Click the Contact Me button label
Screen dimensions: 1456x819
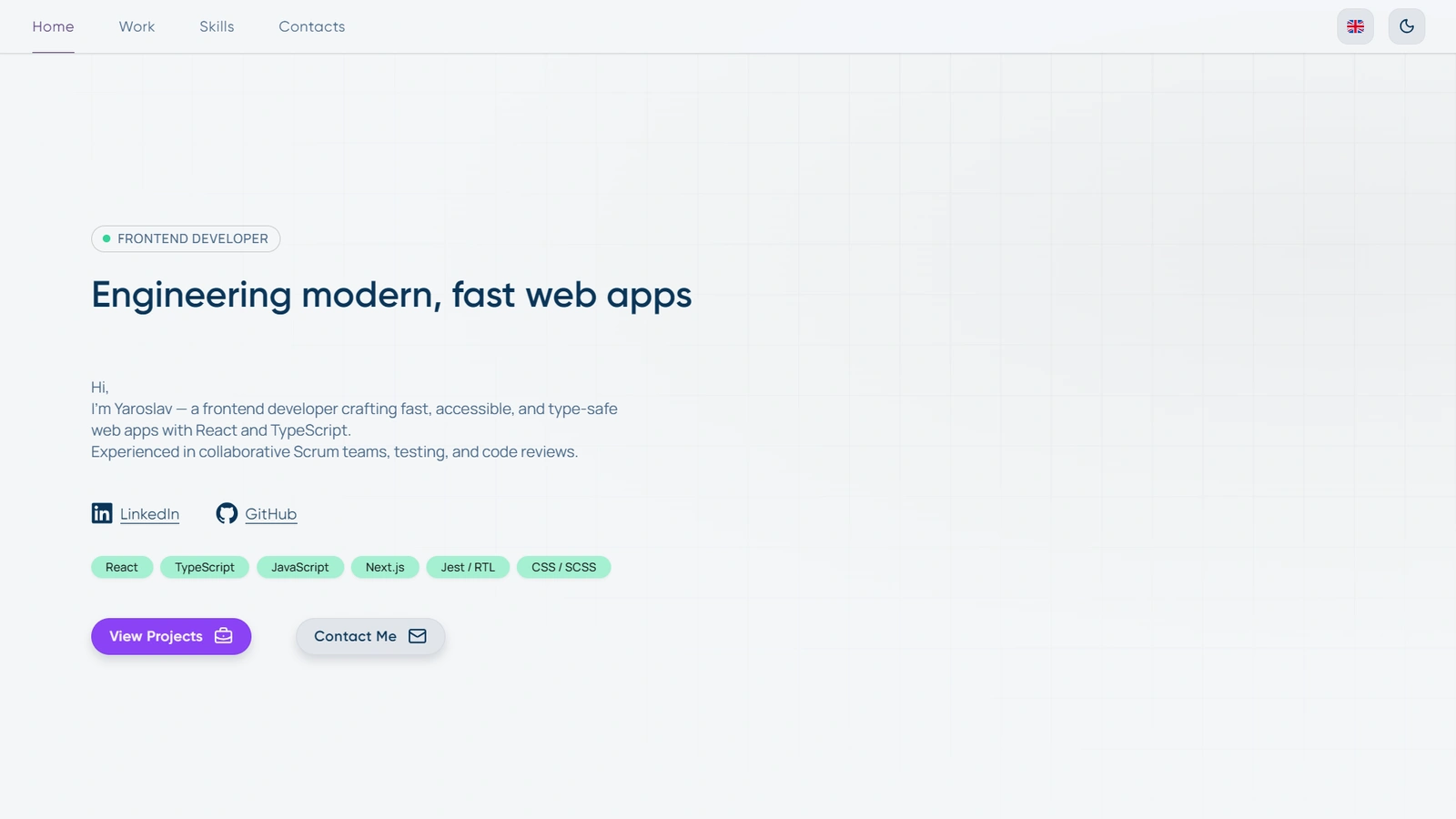(x=355, y=636)
